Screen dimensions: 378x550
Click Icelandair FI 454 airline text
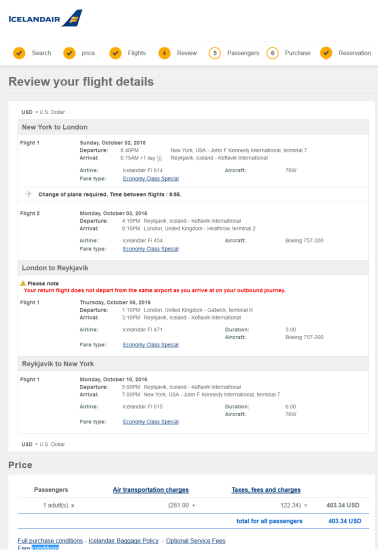click(143, 240)
